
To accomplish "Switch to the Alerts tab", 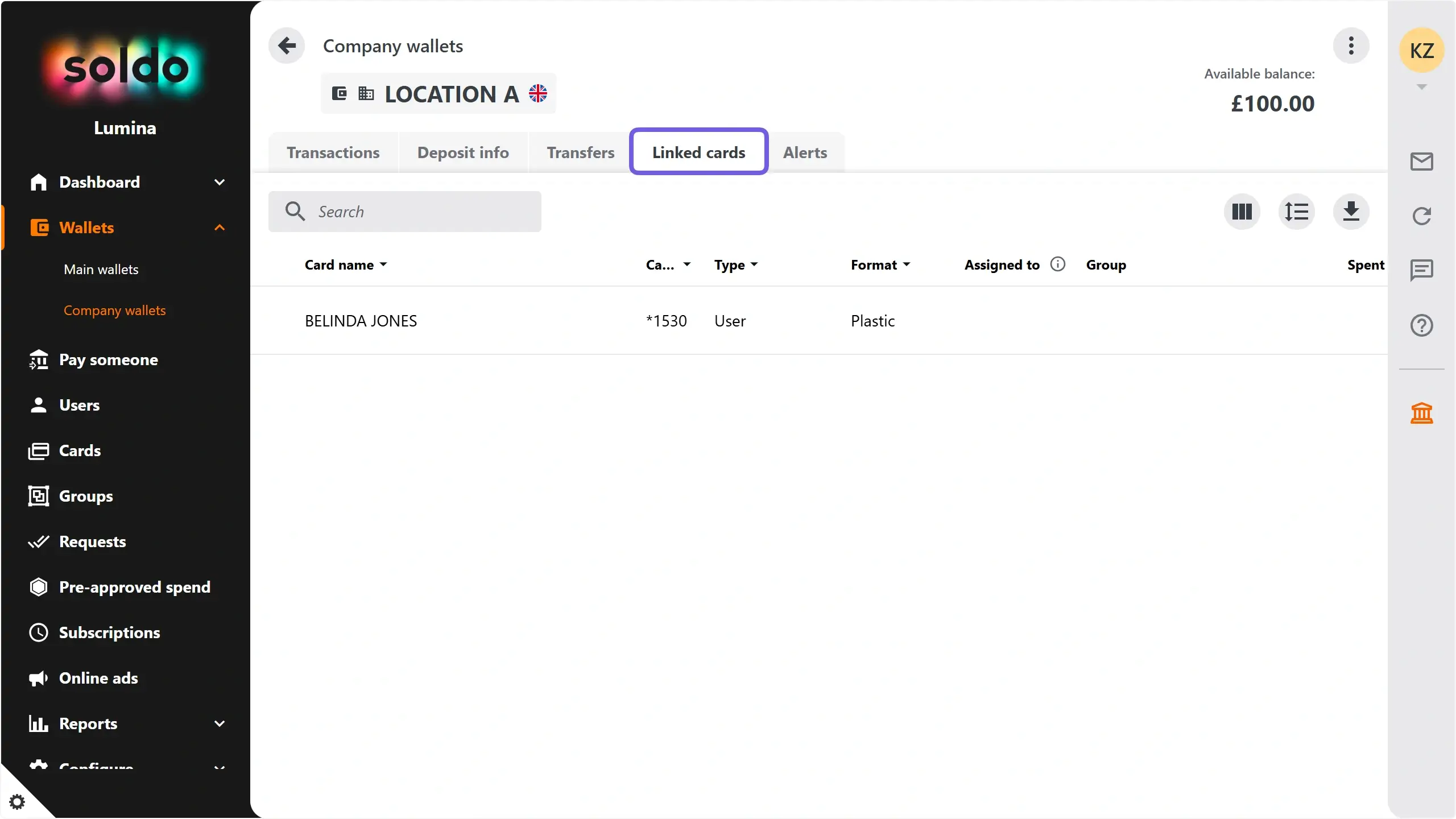I will point(805,152).
